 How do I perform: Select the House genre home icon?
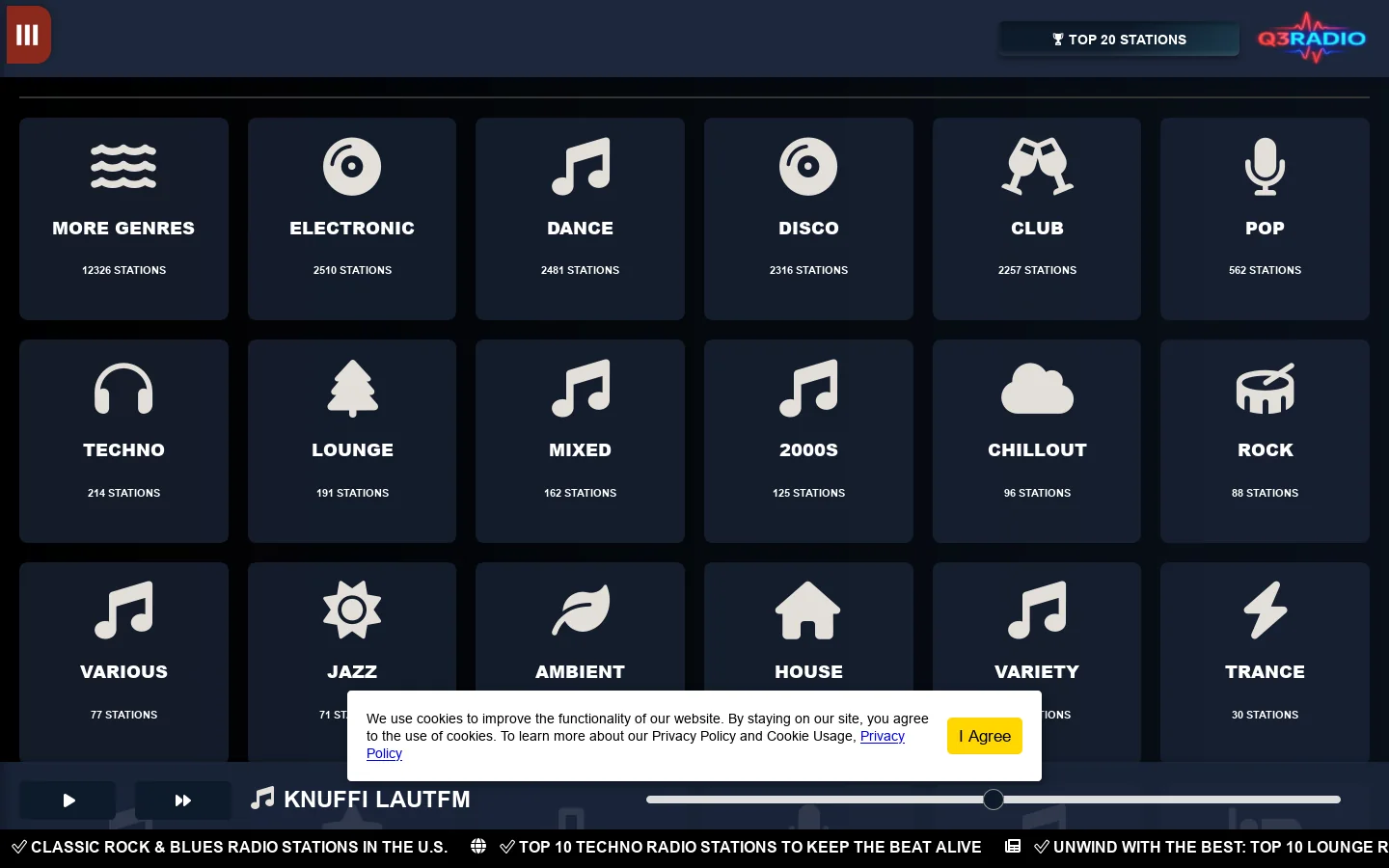tap(808, 610)
